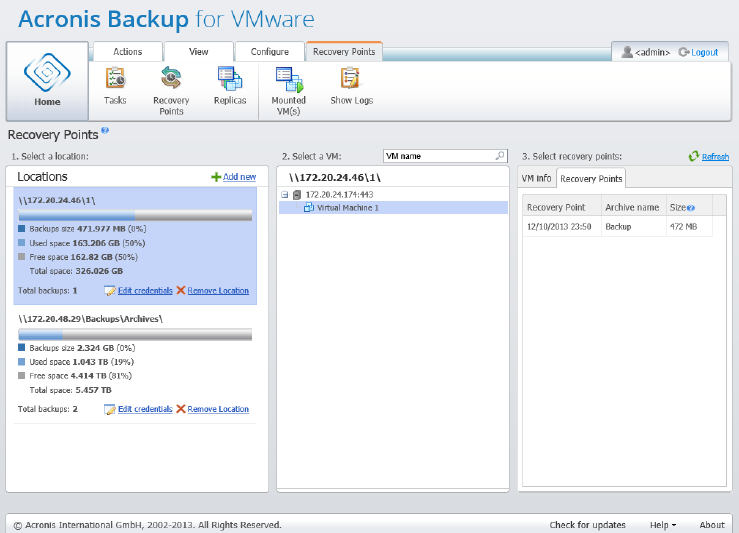The width and height of the screenshot is (739, 533).
Task: Edit credentials for \\172.20.24.46\1\ location
Action: point(145,290)
